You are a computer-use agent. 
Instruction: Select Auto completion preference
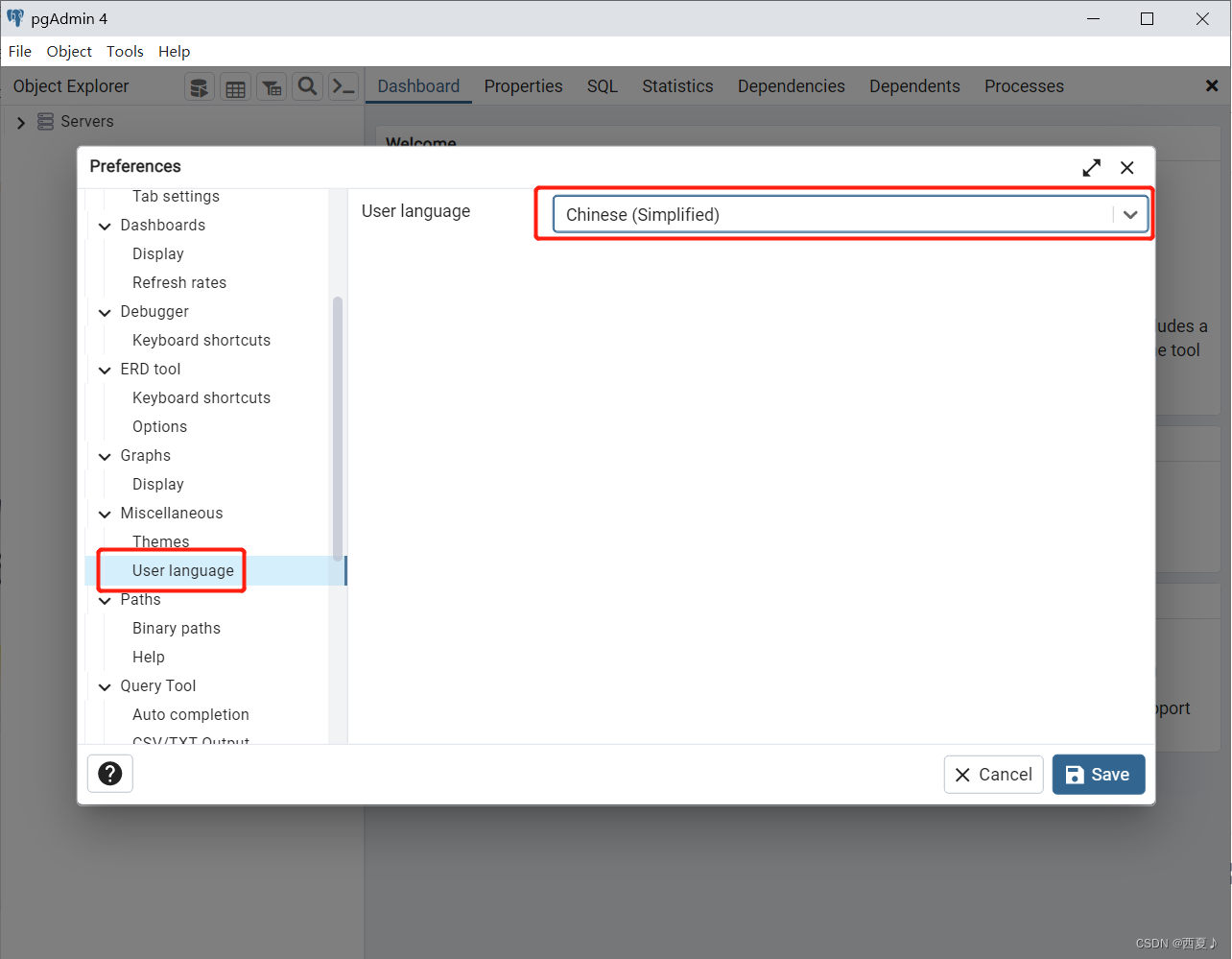191,715
